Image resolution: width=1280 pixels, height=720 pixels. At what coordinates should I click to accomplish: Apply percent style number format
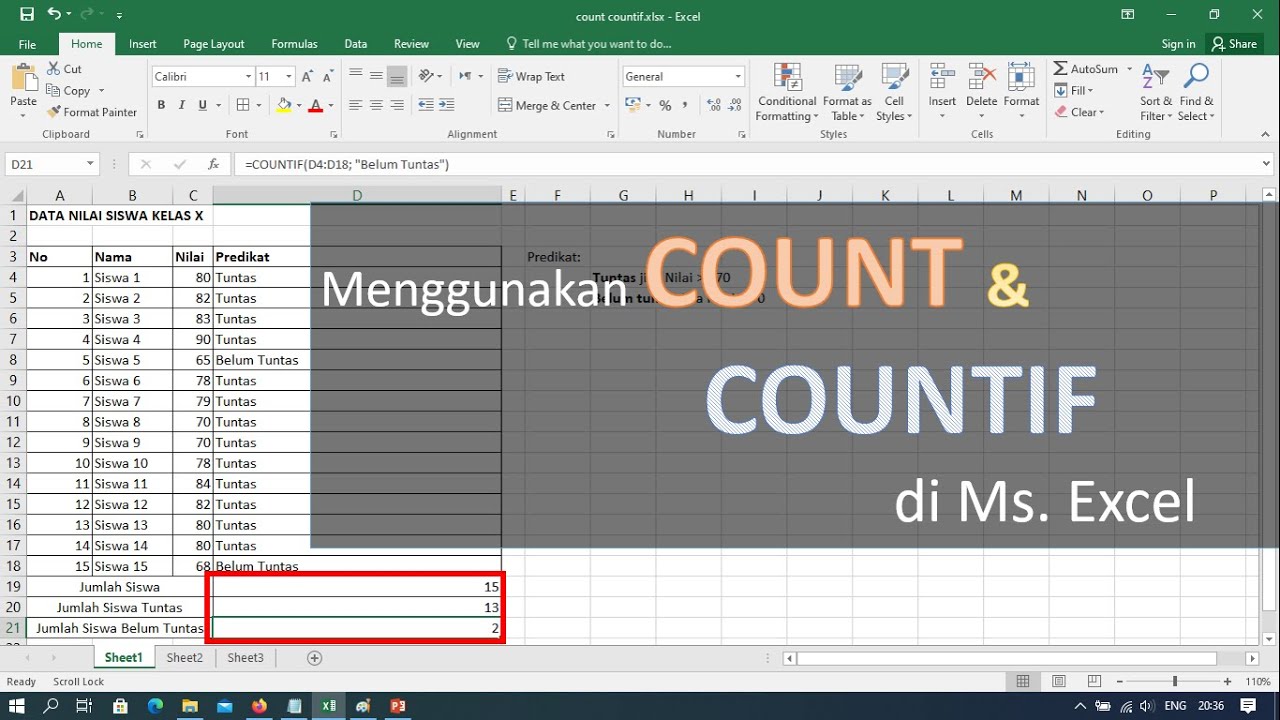tap(665, 105)
